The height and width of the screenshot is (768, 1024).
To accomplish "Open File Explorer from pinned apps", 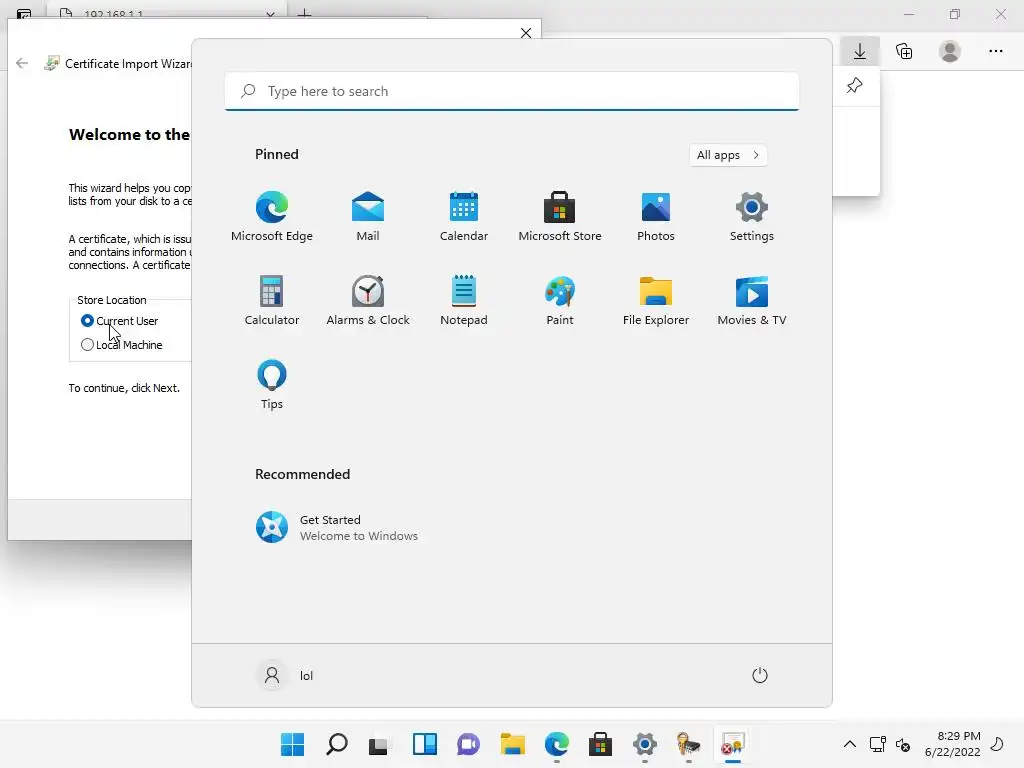I will [656, 300].
